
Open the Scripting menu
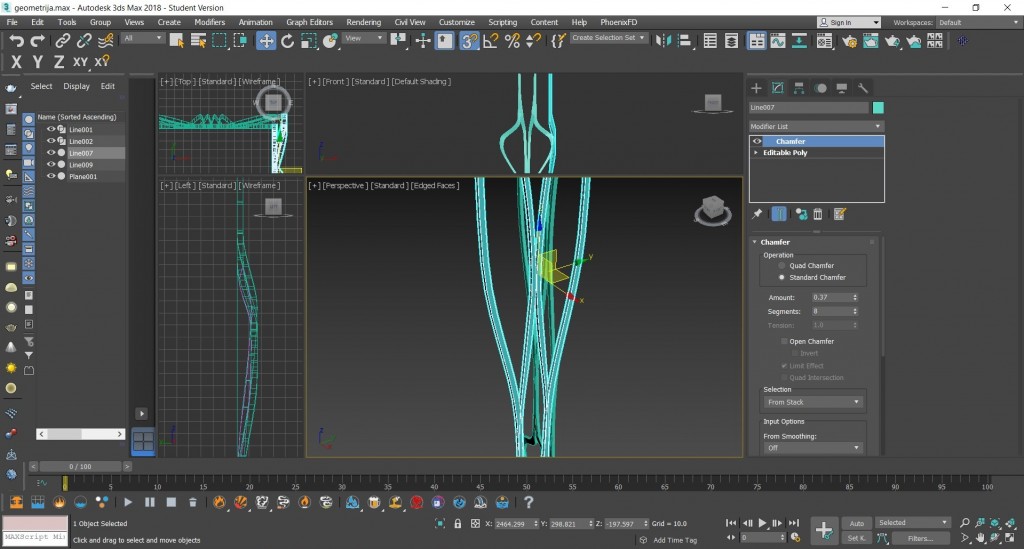[502, 22]
